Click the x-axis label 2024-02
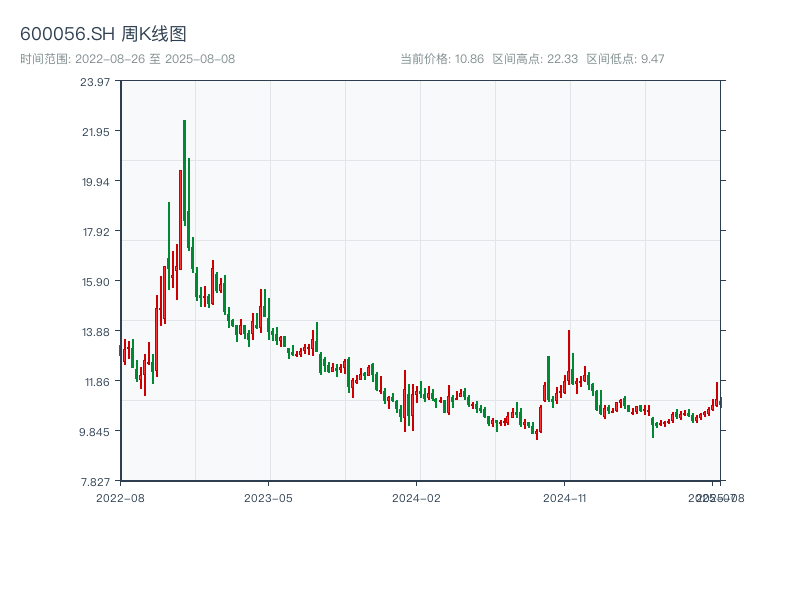 click(x=416, y=498)
